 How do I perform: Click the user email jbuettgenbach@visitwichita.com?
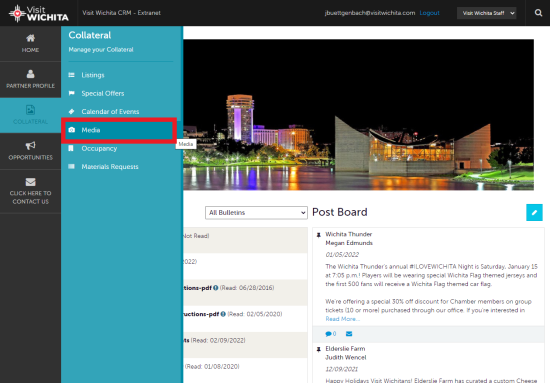370,13
